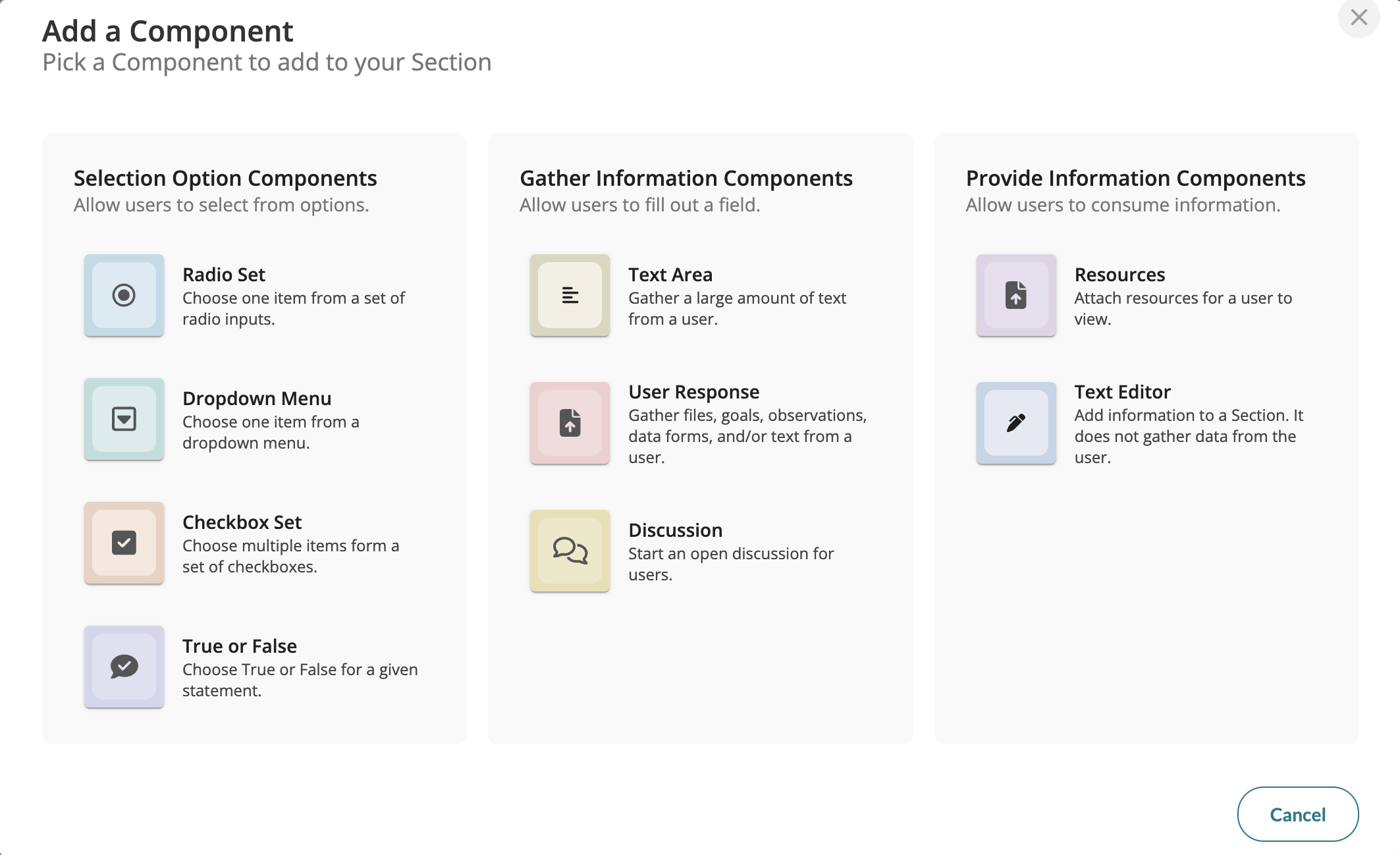Click the Checkbox Set title label
The image size is (1400, 855).
click(x=242, y=522)
